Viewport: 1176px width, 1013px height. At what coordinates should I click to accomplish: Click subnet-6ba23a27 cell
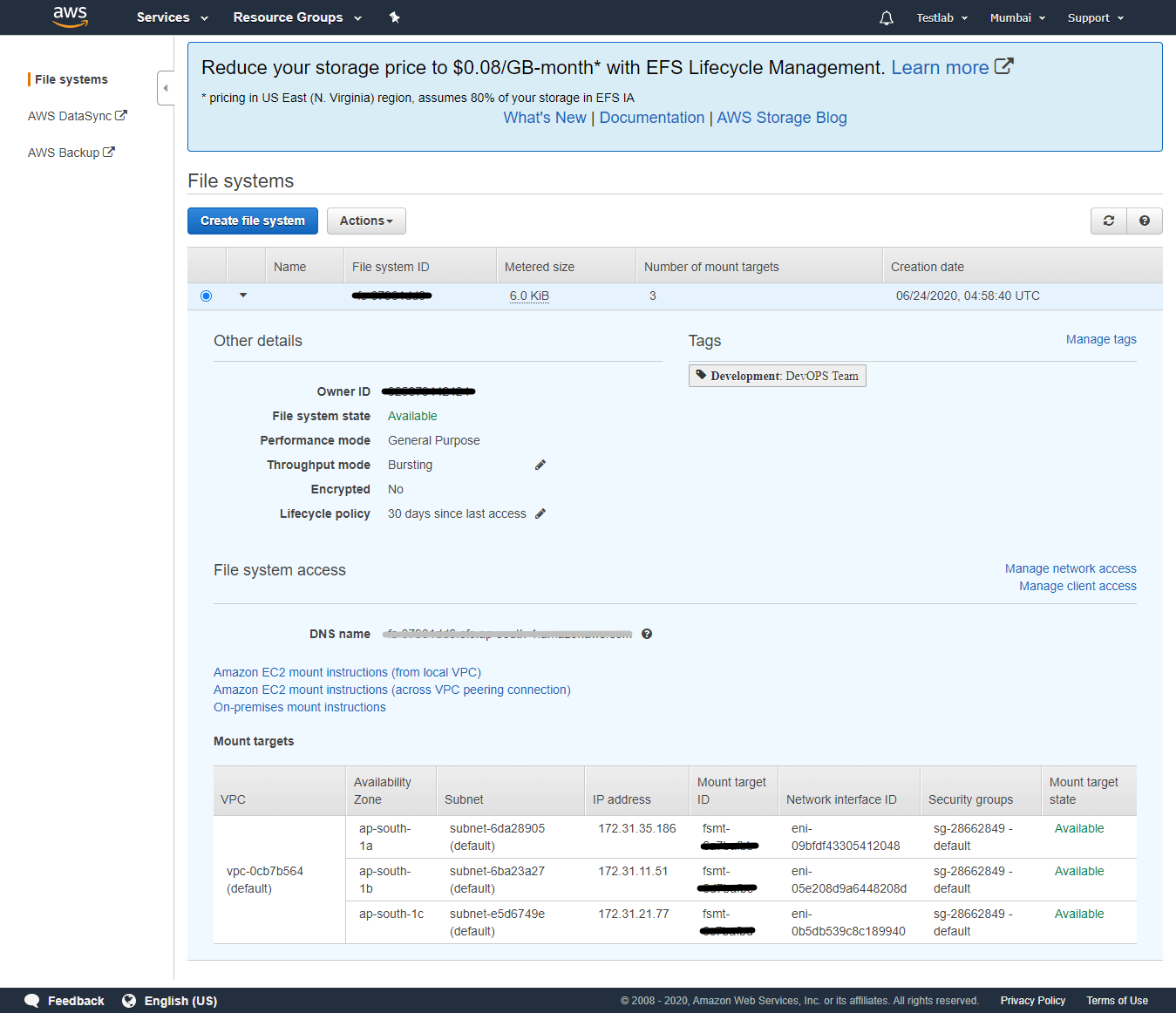pos(497,880)
